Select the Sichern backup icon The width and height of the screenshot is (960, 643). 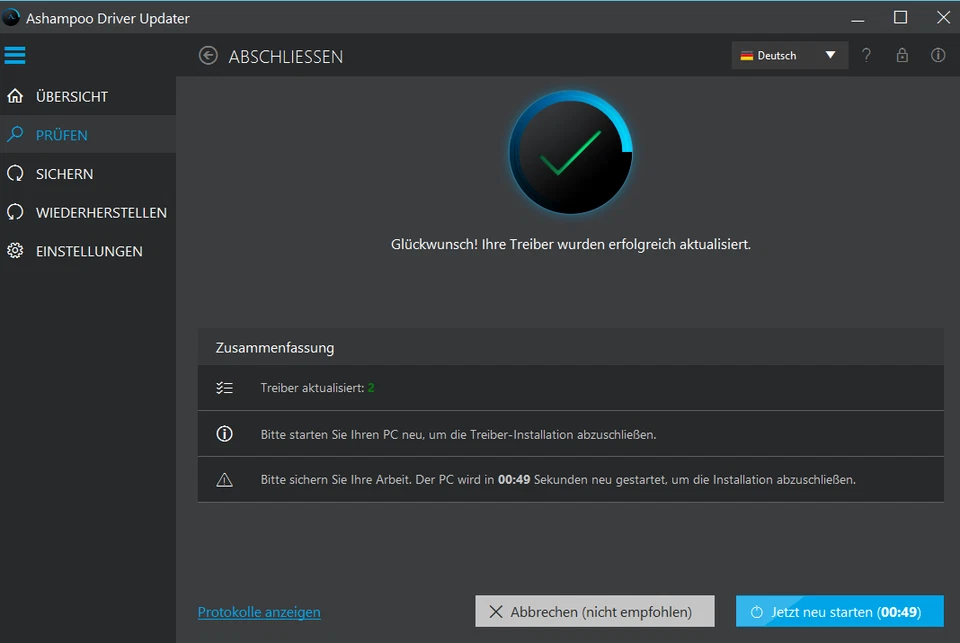tap(15, 173)
